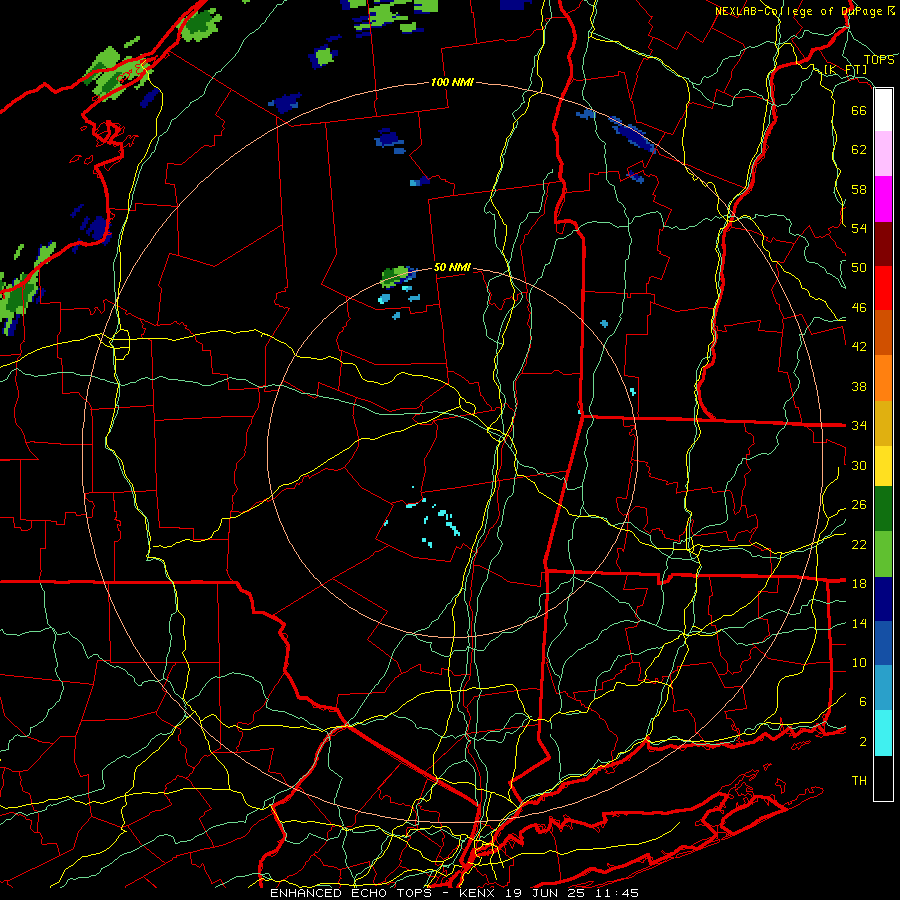This screenshot has height=900, width=900.
Task: Click legend value 14
Action: click(x=859, y=623)
